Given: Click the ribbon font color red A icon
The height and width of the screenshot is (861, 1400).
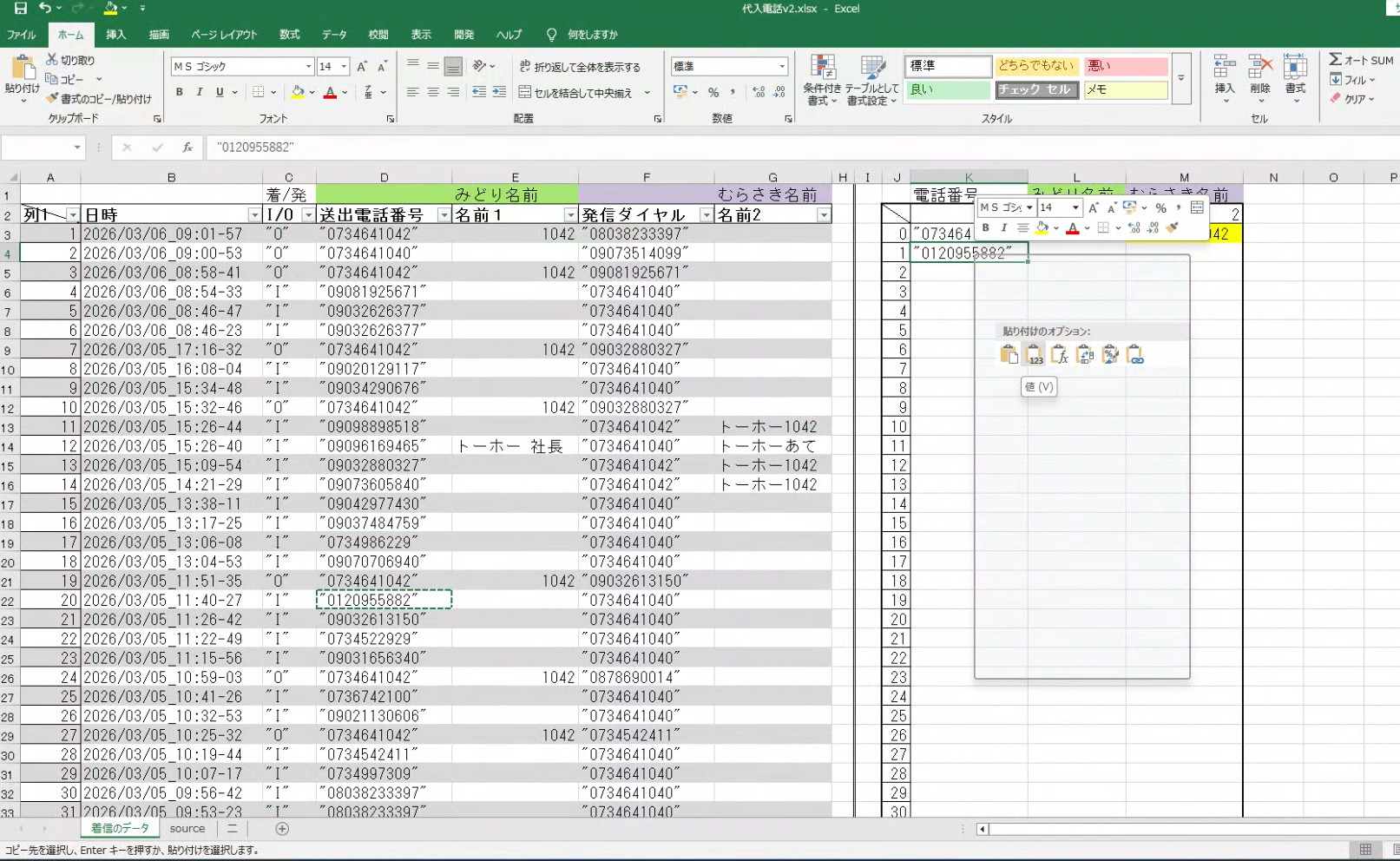Looking at the screenshot, I should (x=330, y=93).
